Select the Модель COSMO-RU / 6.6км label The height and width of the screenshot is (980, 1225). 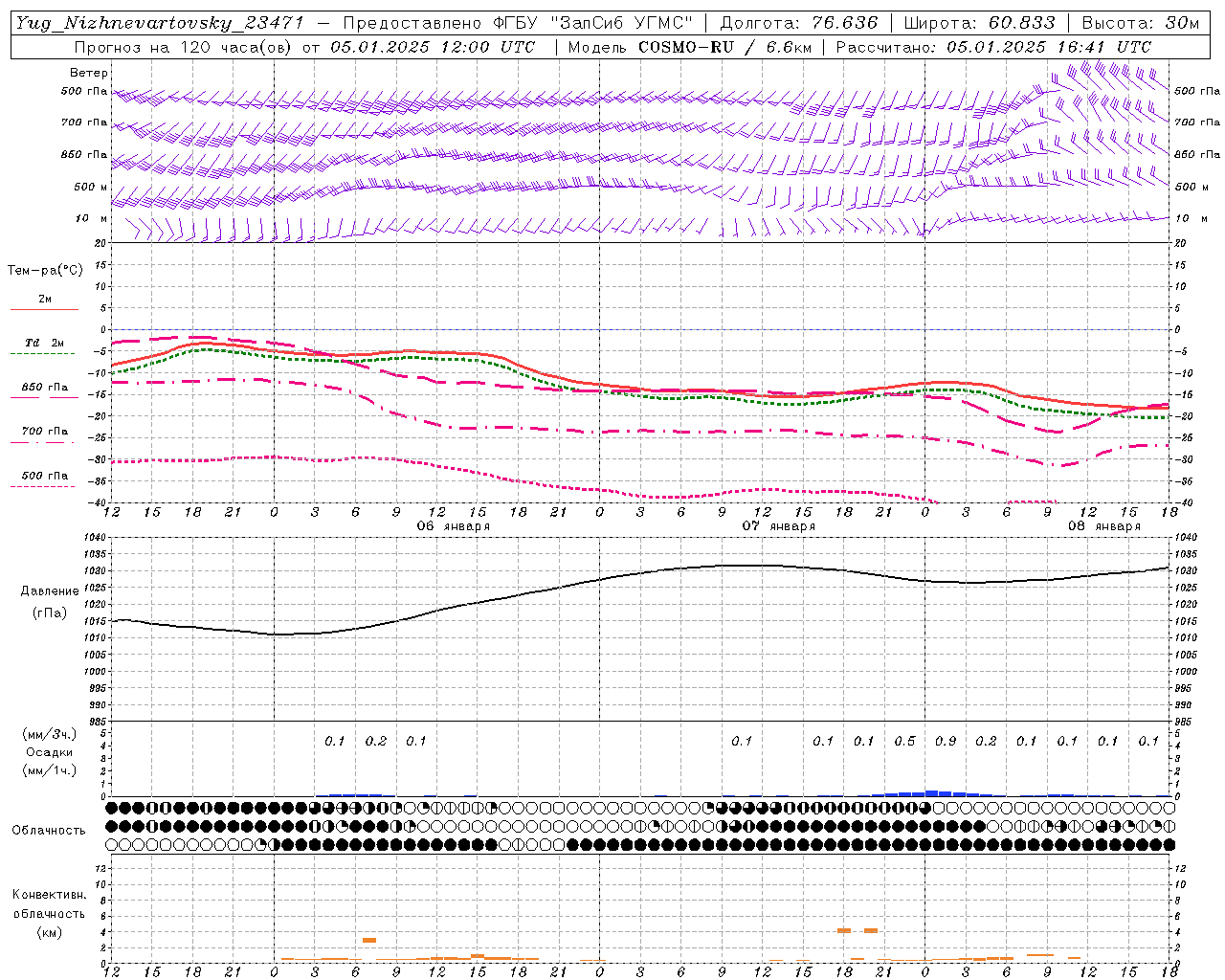tap(690, 47)
